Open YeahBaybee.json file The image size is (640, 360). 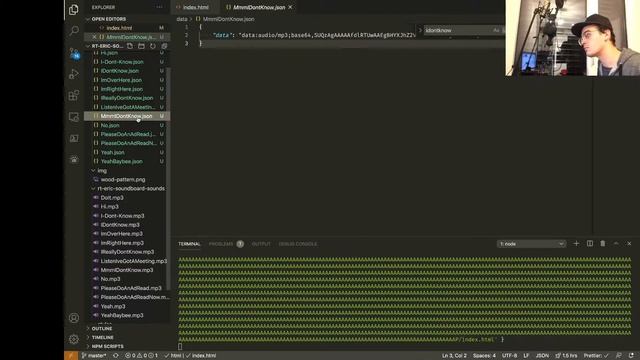127,161
